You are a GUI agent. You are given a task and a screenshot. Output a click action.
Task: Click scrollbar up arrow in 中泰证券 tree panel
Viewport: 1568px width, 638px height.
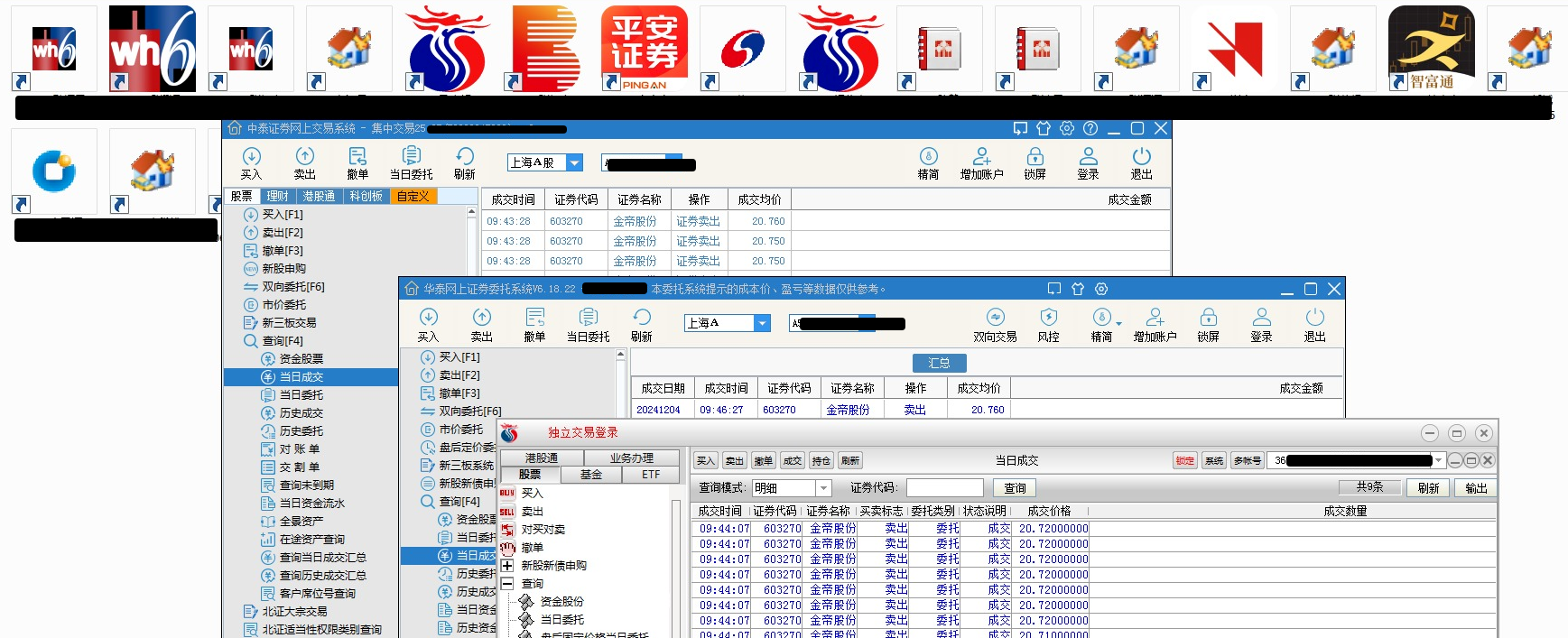(x=471, y=212)
